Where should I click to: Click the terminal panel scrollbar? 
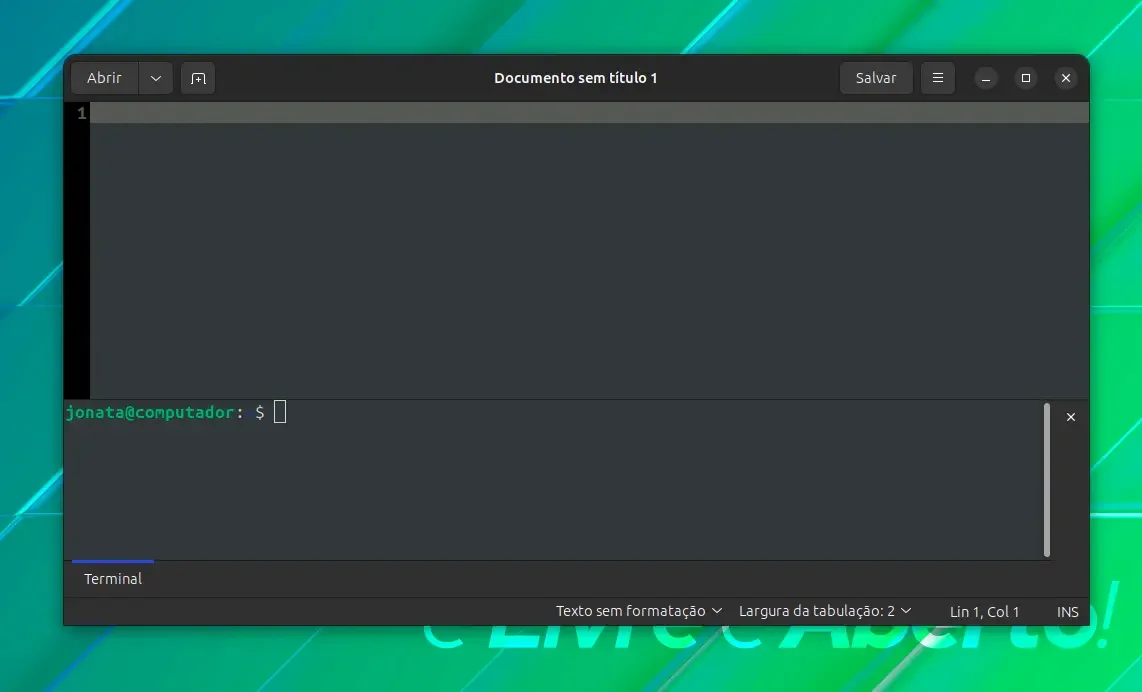[x=1047, y=480]
